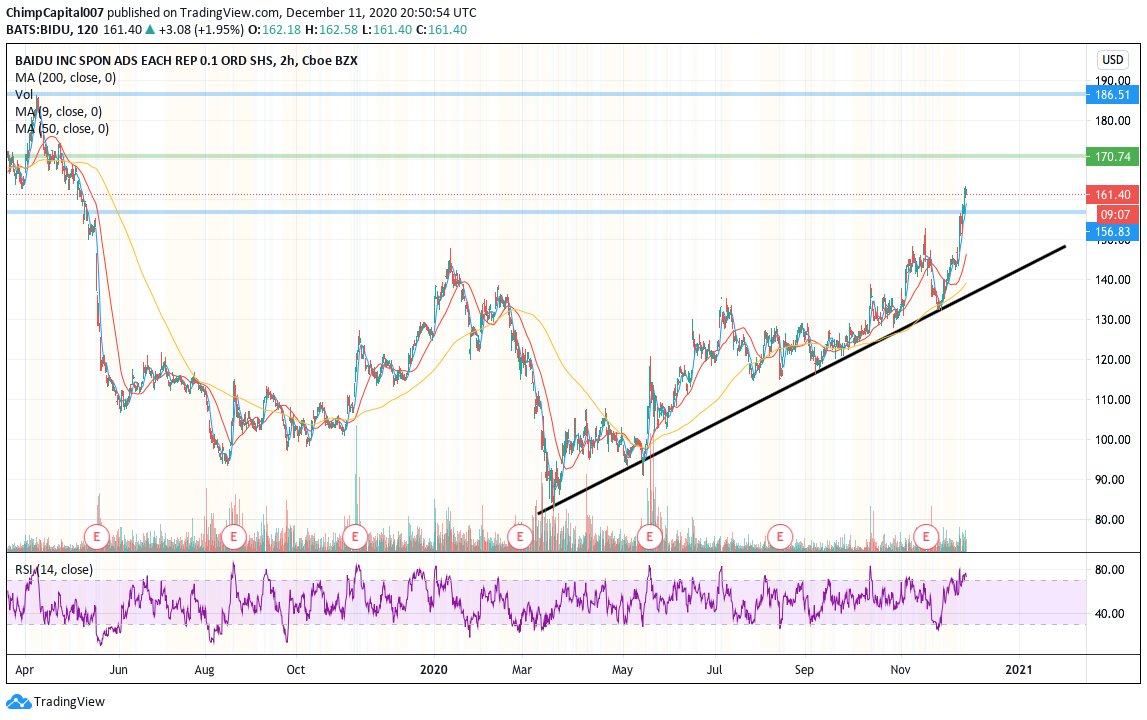Select the chart title BAIDU INC SPON ADS

187,61
